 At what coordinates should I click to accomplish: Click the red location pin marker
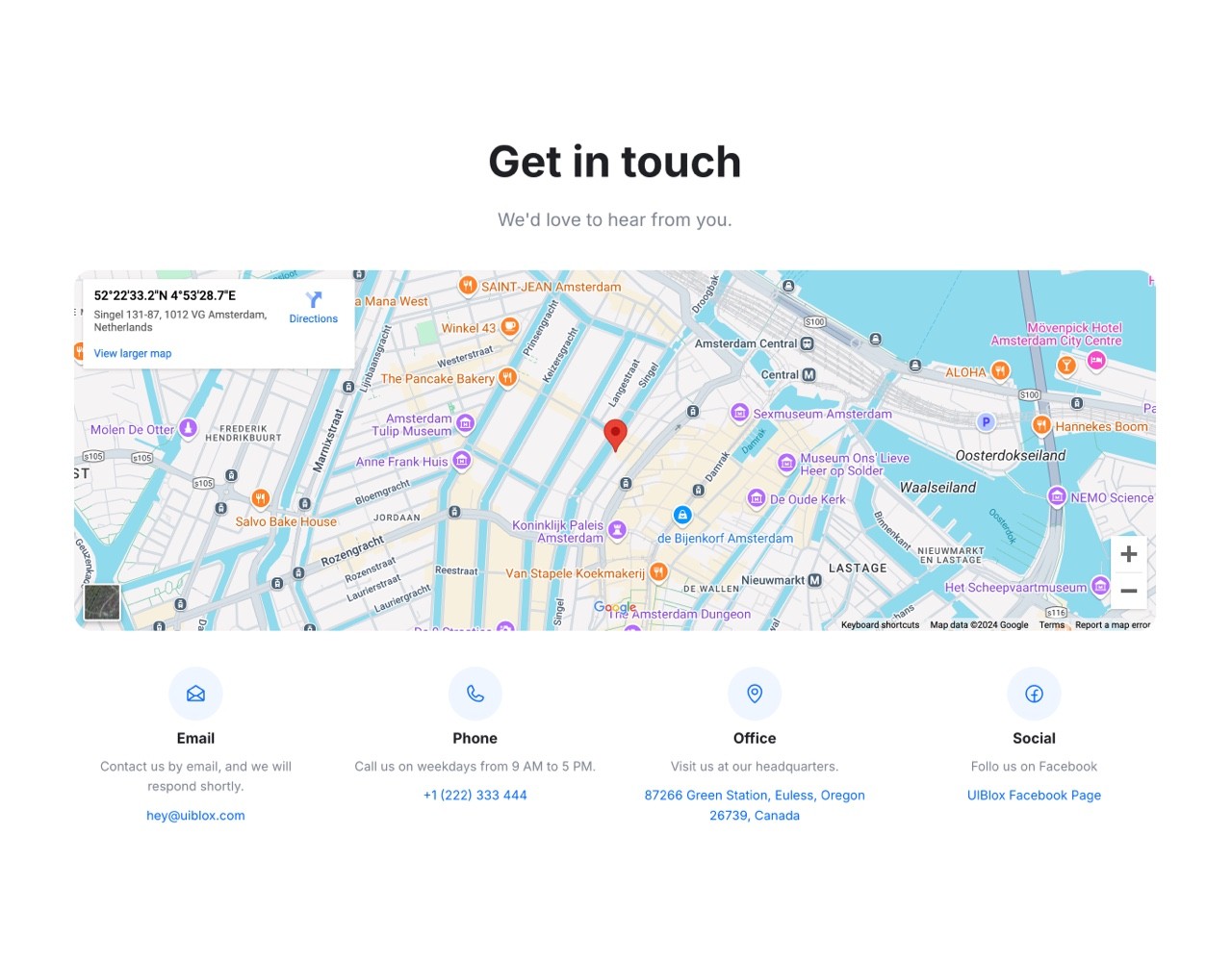(x=615, y=435)
